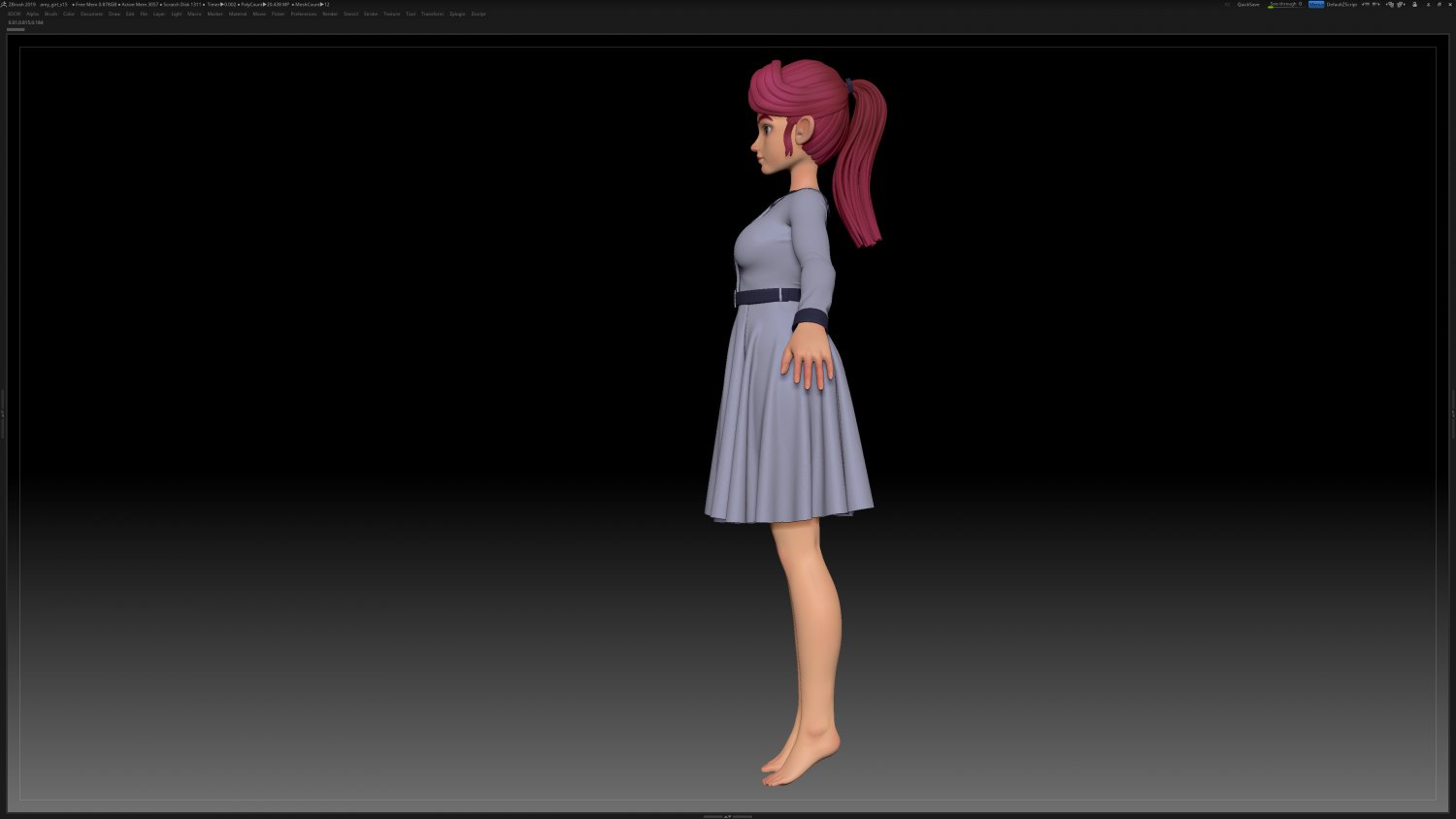Click the small AL icon left of QuickSave

[x=1228, y=3]
